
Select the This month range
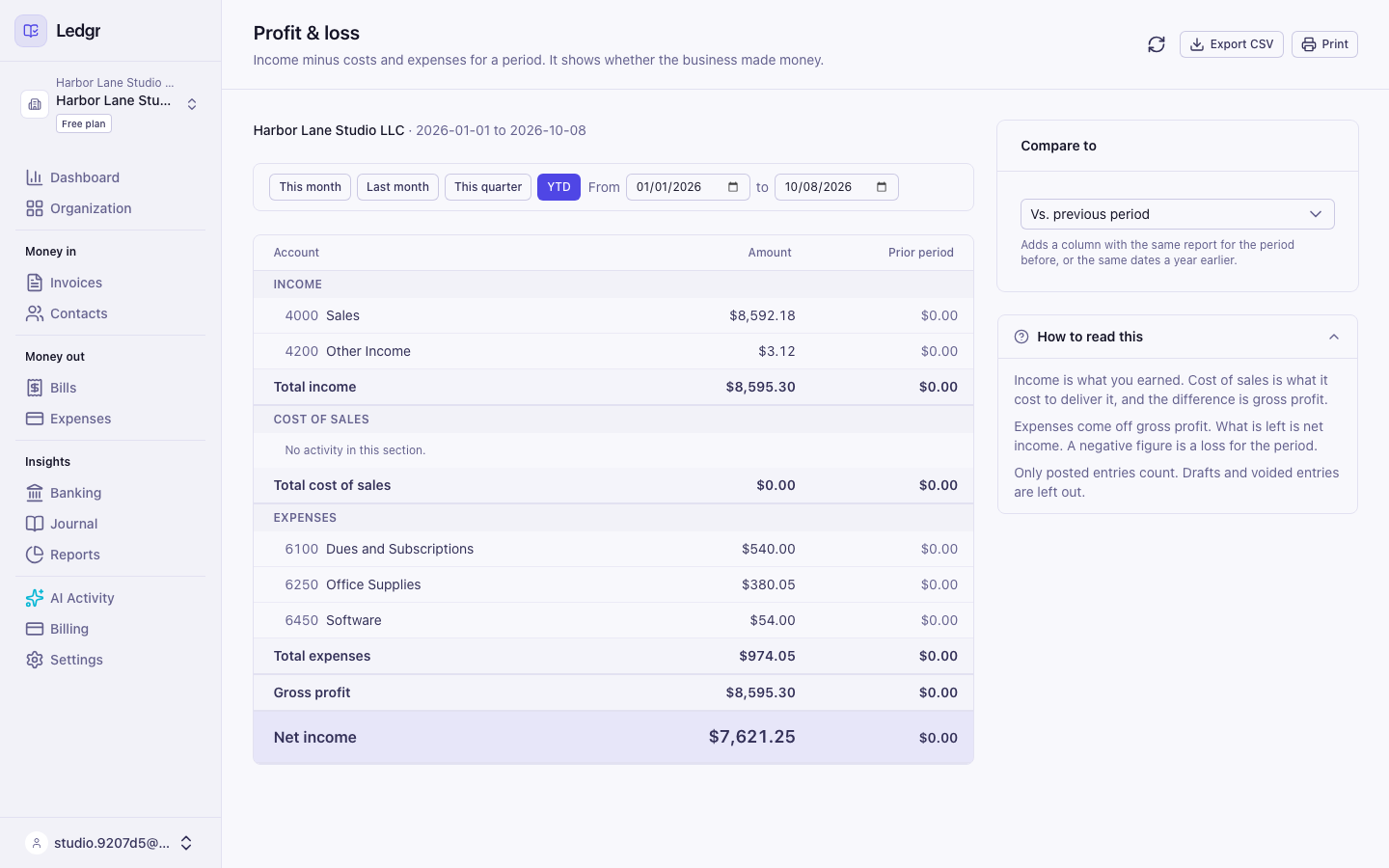[x=310, y=187]
